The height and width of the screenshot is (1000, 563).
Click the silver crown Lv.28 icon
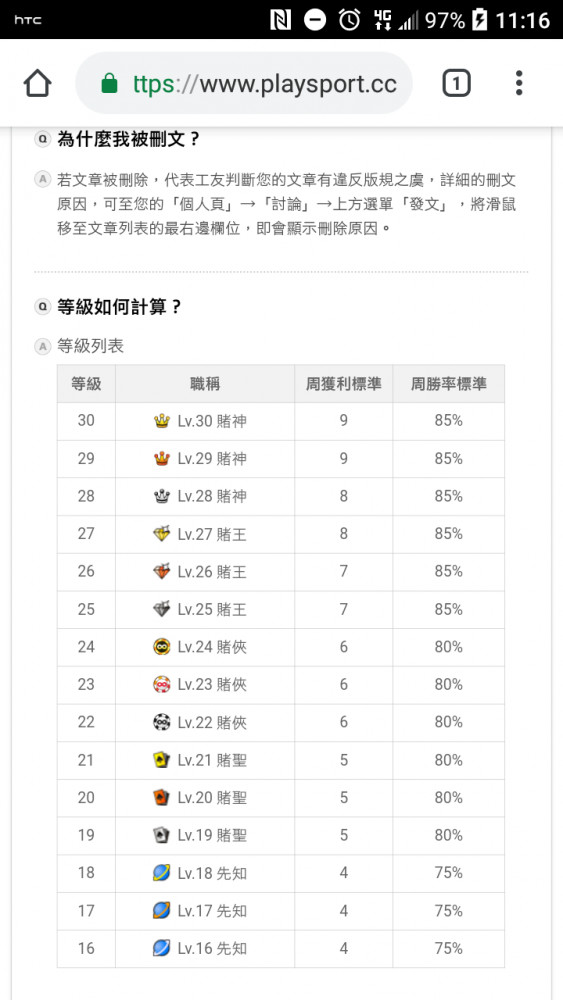coord(162,496)
